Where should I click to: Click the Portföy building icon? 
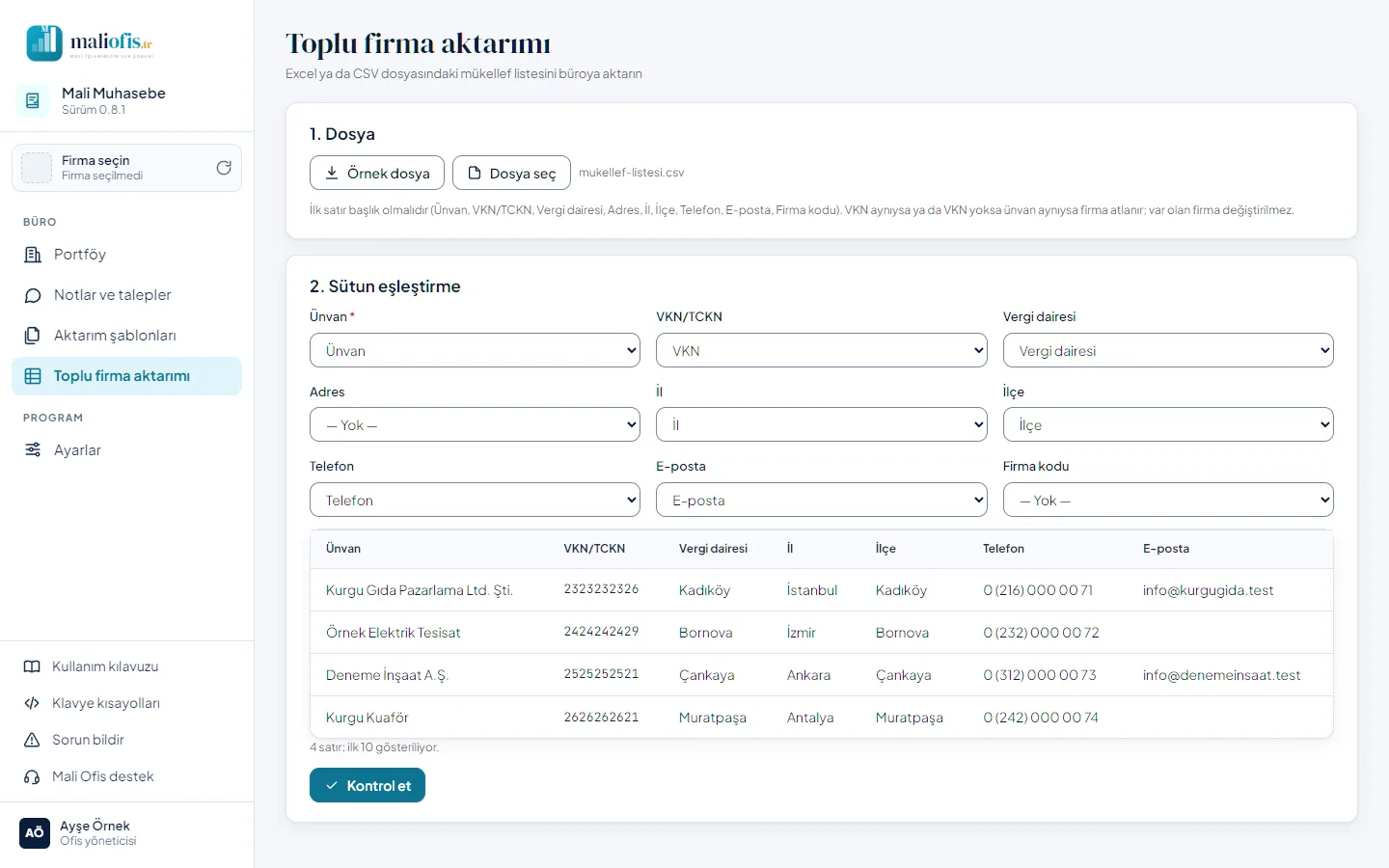click(x=33, y=255)
